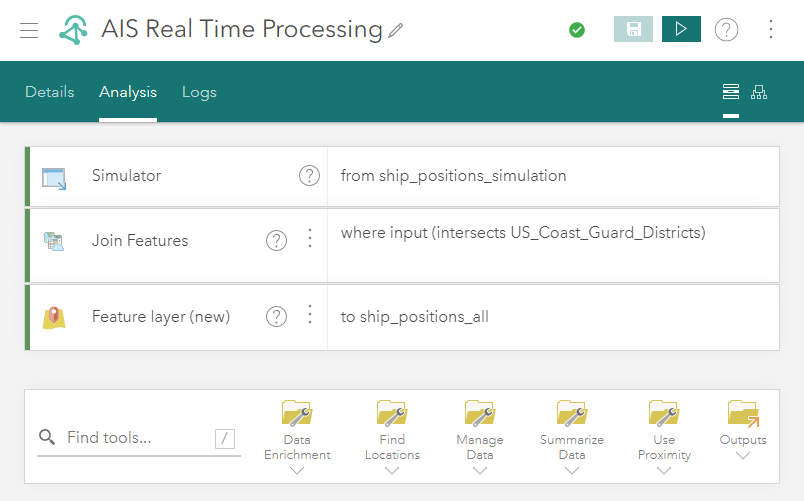Open help from the header question mark
This screenshot has width=804, height=501.
tap(726, 30)
